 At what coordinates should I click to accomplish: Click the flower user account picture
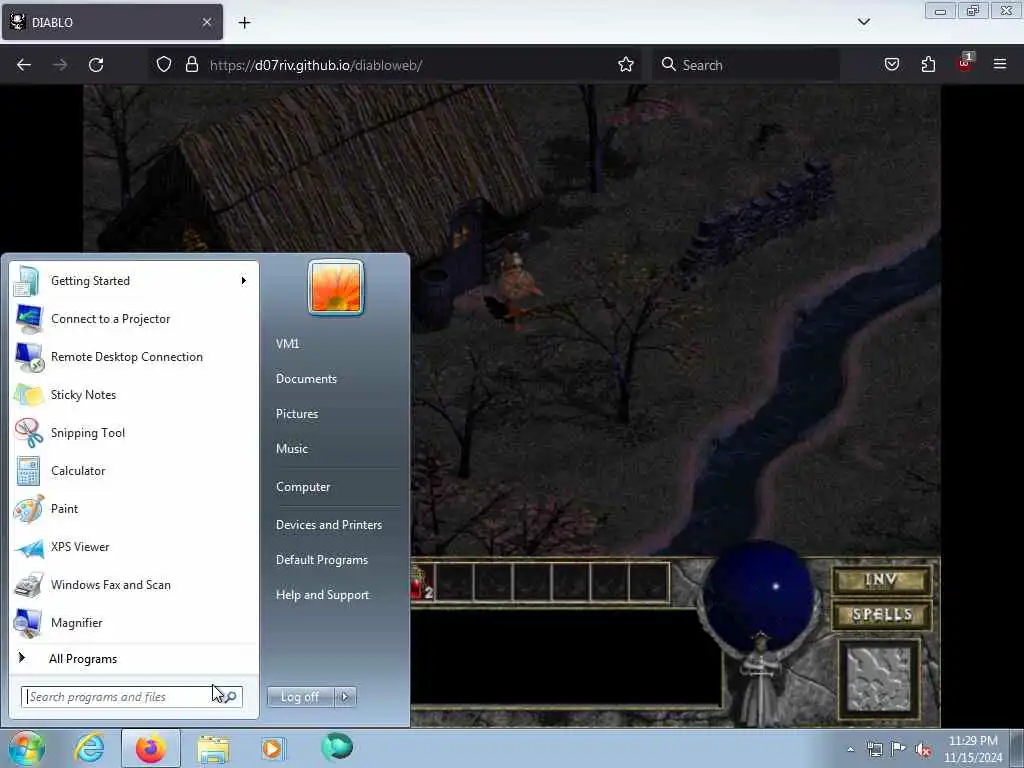(x=336, y=287)
